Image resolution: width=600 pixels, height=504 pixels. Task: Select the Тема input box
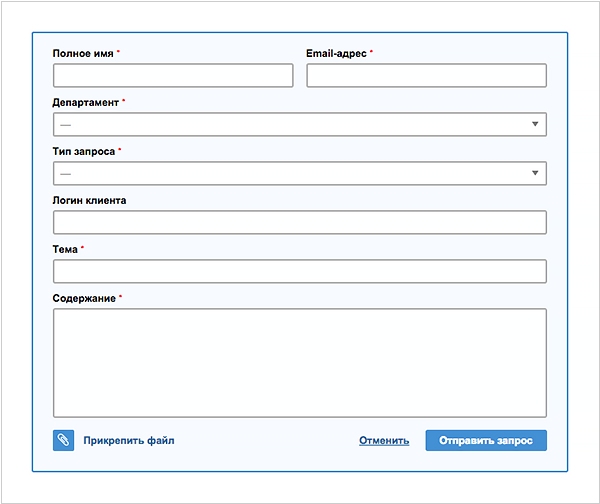pos(300,271)
